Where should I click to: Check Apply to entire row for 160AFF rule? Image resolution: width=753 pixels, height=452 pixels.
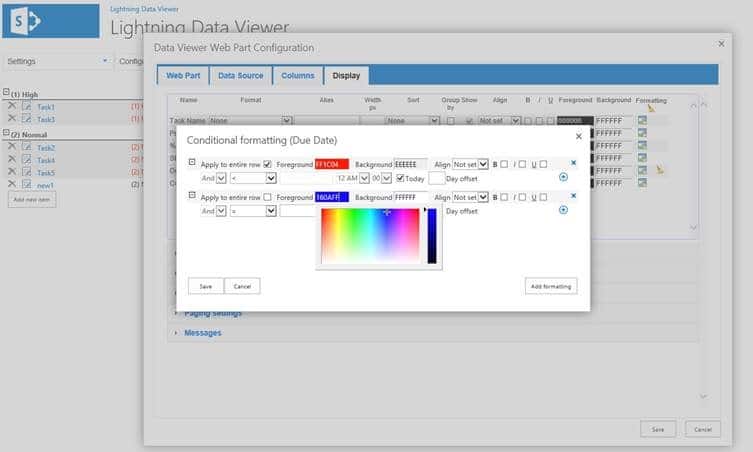(267, 197)
